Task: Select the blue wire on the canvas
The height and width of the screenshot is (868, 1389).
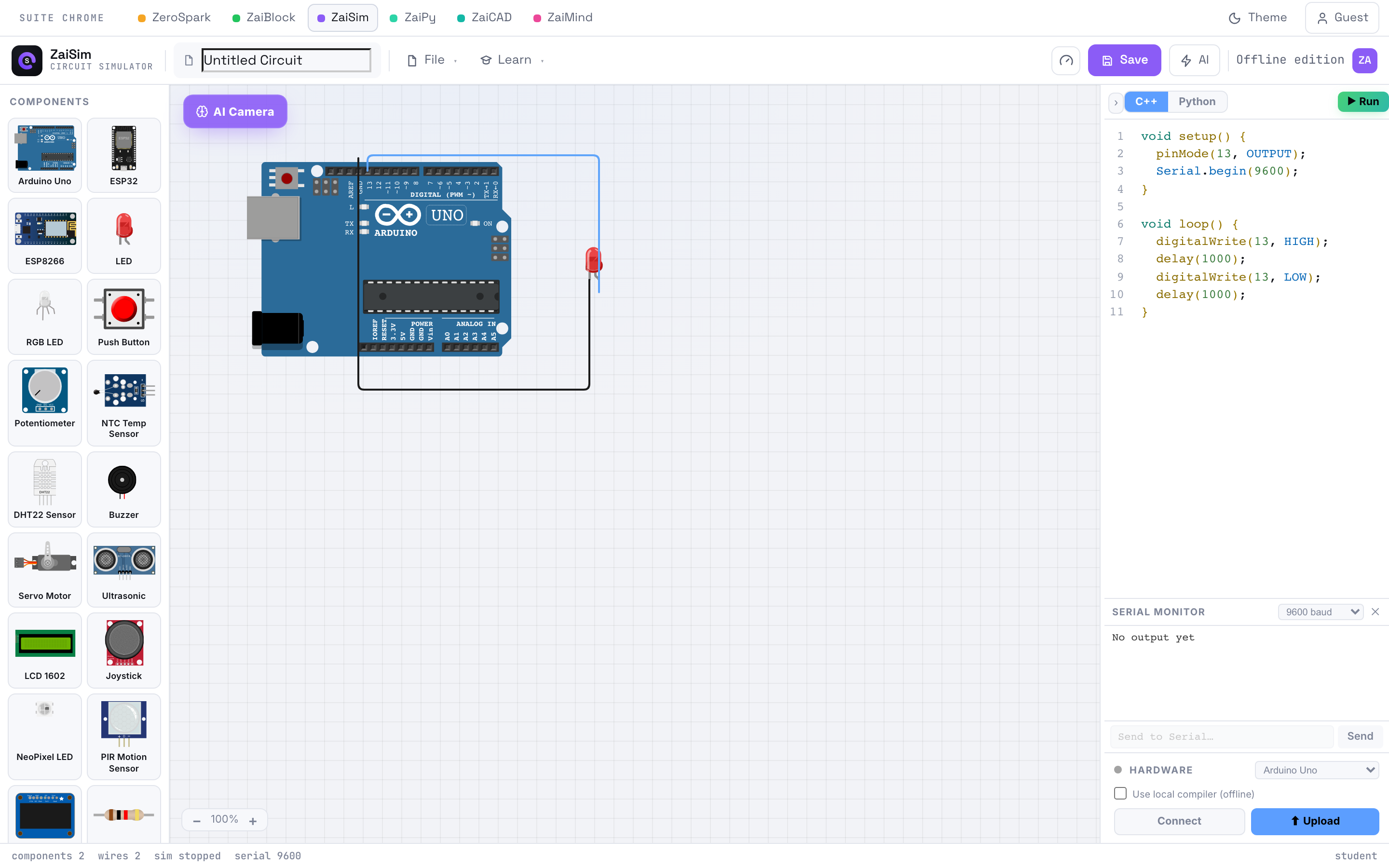Action: (x=483, y=156)
